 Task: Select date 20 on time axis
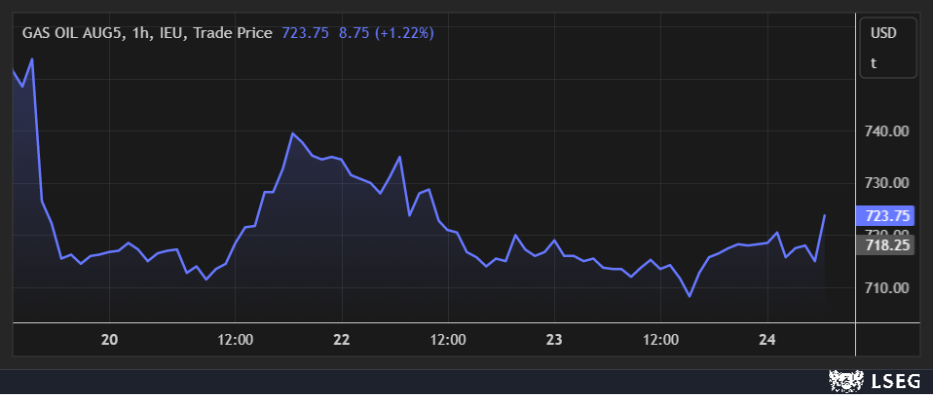point(109,340)
